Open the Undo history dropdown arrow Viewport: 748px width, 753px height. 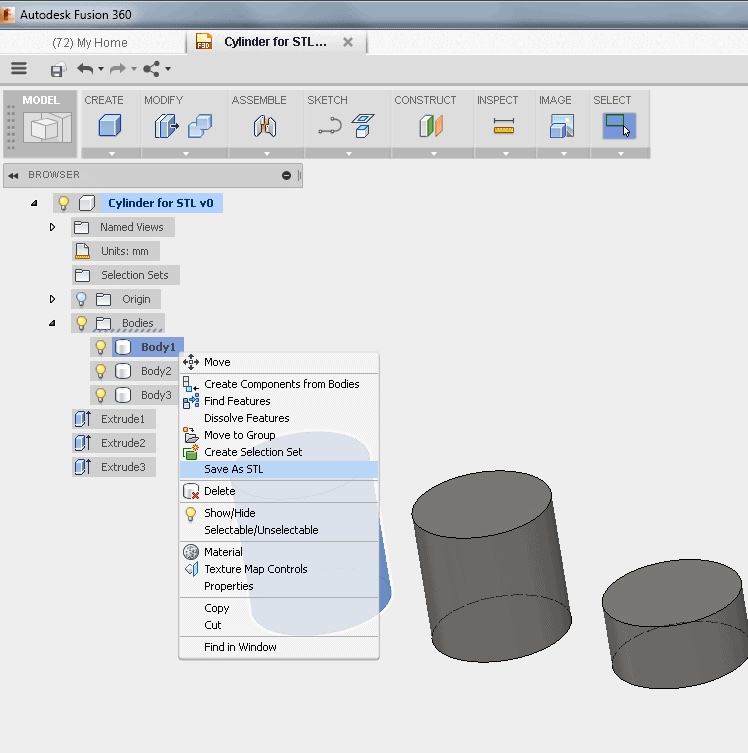(x=101, y=69)
